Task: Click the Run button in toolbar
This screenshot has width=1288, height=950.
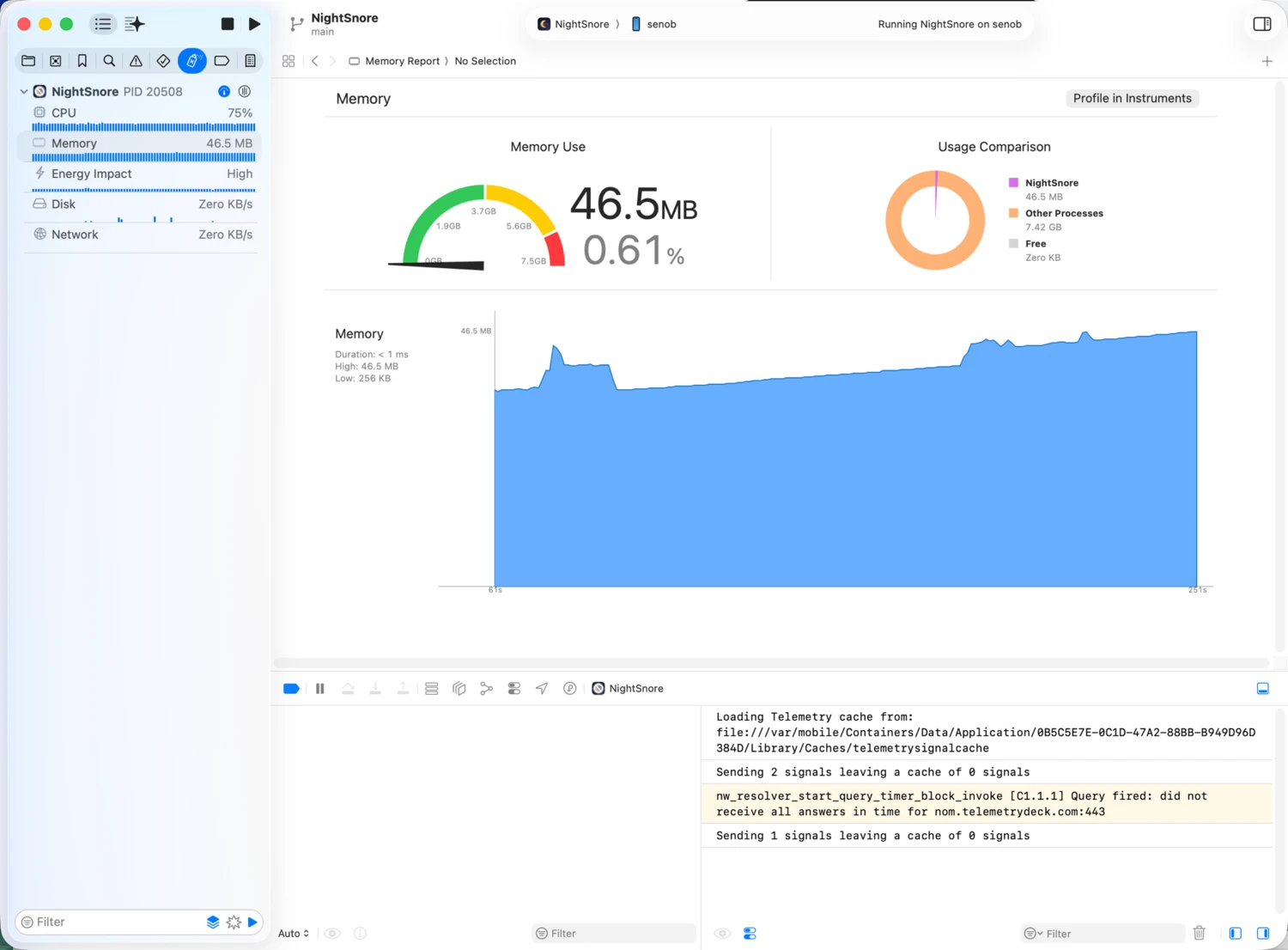Action: [254, 24]
